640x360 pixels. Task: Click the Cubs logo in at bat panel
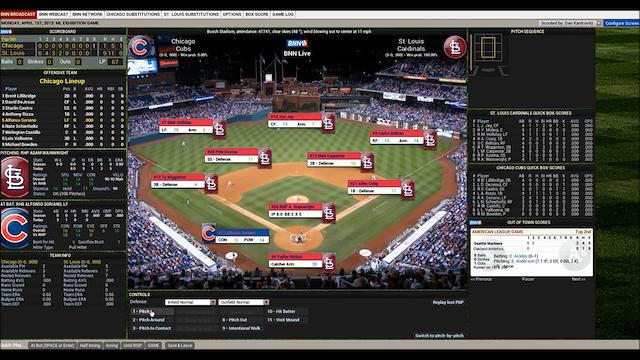coord(15,229)
